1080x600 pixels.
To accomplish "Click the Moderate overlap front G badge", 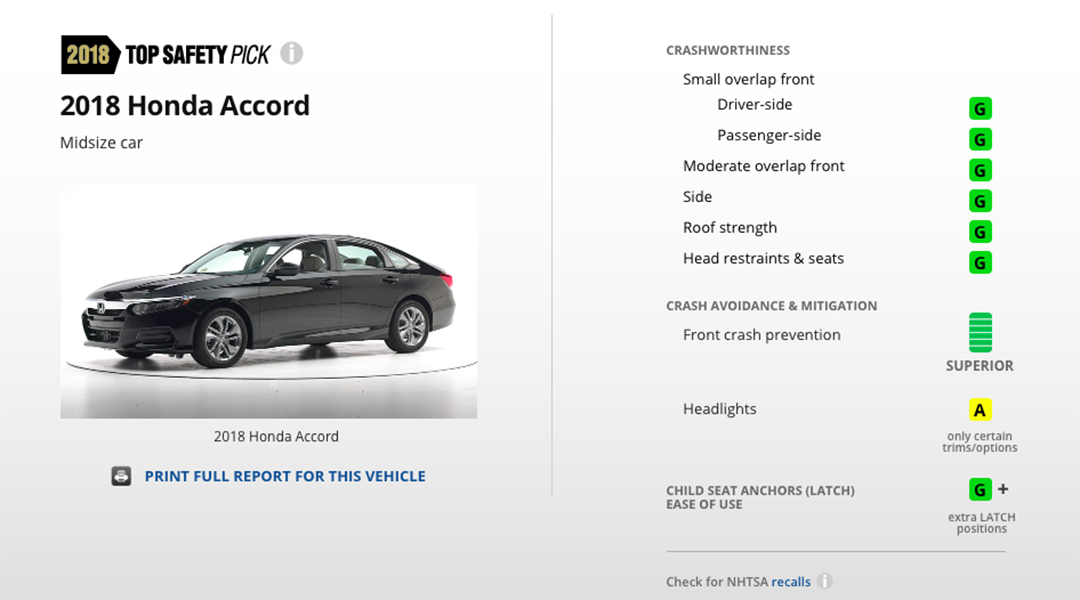I will 980,170.
